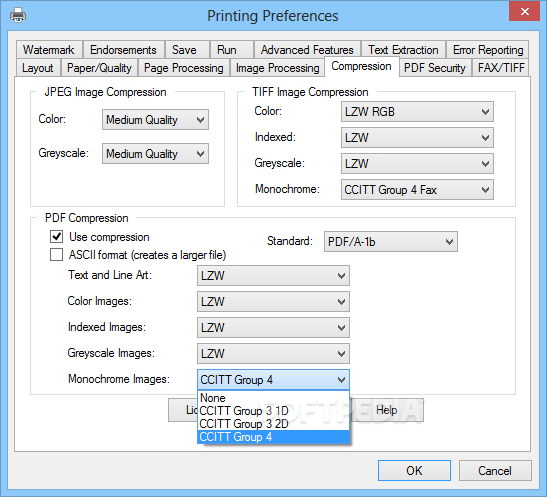Expand the TIFF Color LZW RGB dropdown

point(417,112)
